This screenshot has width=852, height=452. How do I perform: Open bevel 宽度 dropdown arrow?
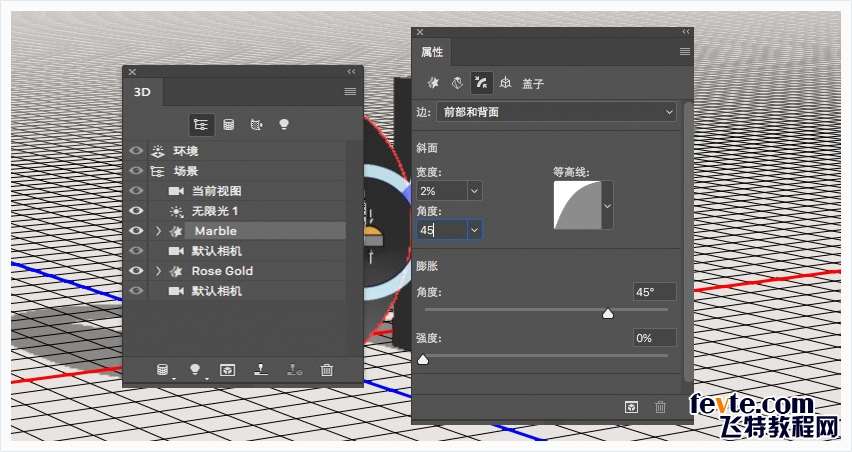click(474, 191)
